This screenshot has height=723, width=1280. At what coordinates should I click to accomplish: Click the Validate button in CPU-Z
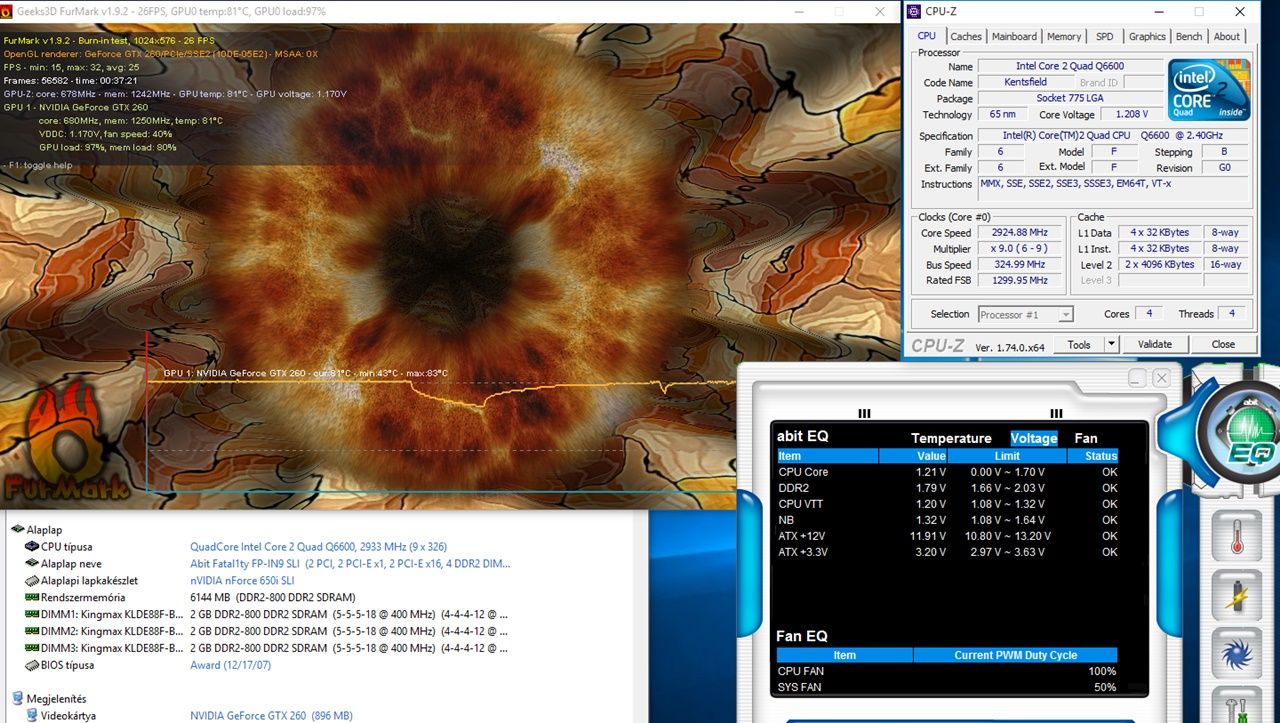pos(1155,344)
